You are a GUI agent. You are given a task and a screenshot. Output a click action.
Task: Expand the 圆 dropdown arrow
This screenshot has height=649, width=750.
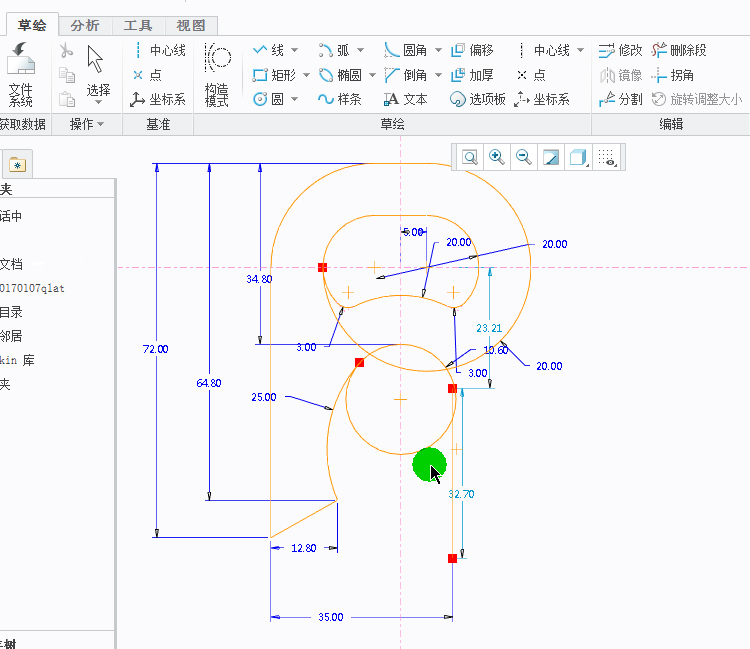click(295, 99)
